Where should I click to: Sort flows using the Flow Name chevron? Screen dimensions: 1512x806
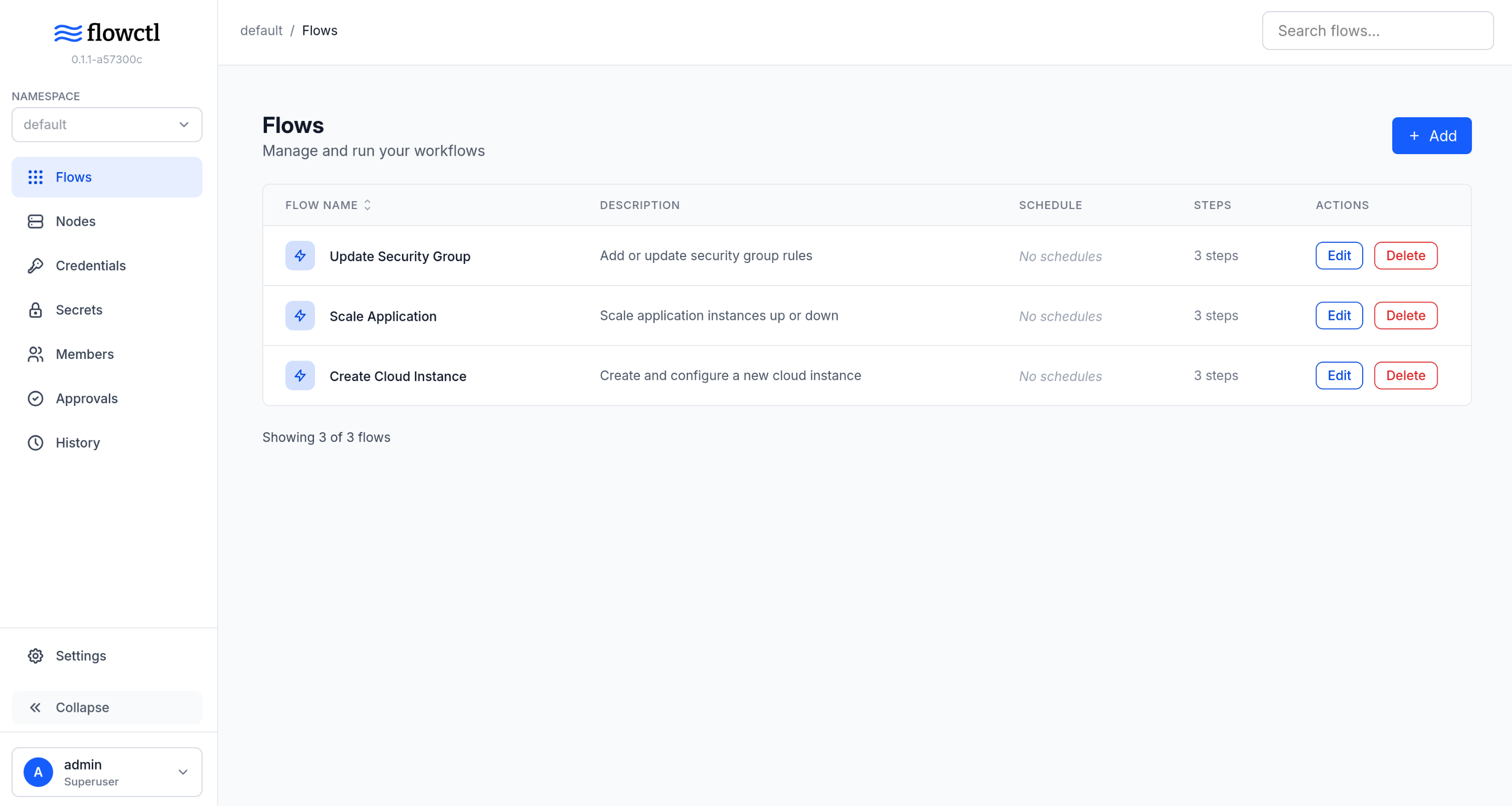[x=368, y=204]
